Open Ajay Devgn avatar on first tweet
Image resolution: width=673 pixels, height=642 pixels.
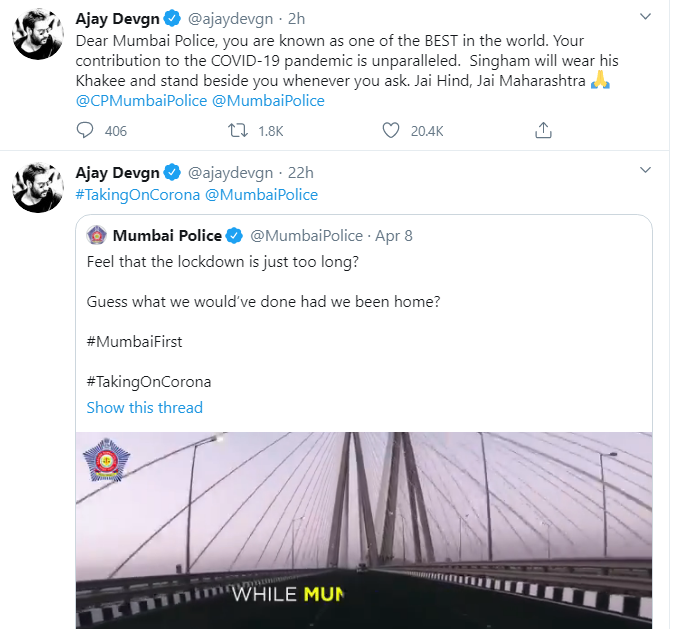pos(38,38)
